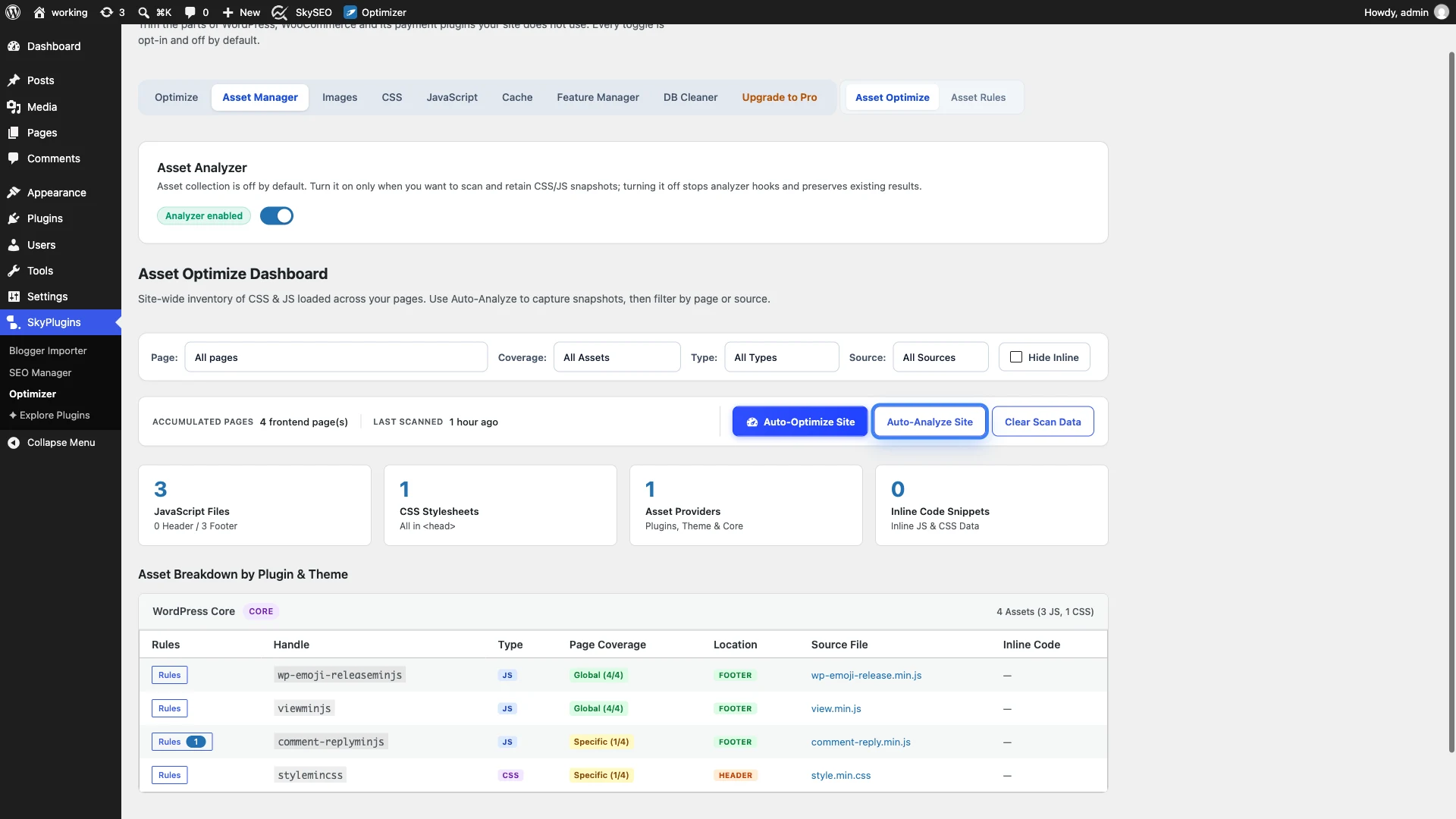Screen dimensions: 1456x819
Task: Open the SkySEO icon in the admin bar
Action: tap(280, 12)
